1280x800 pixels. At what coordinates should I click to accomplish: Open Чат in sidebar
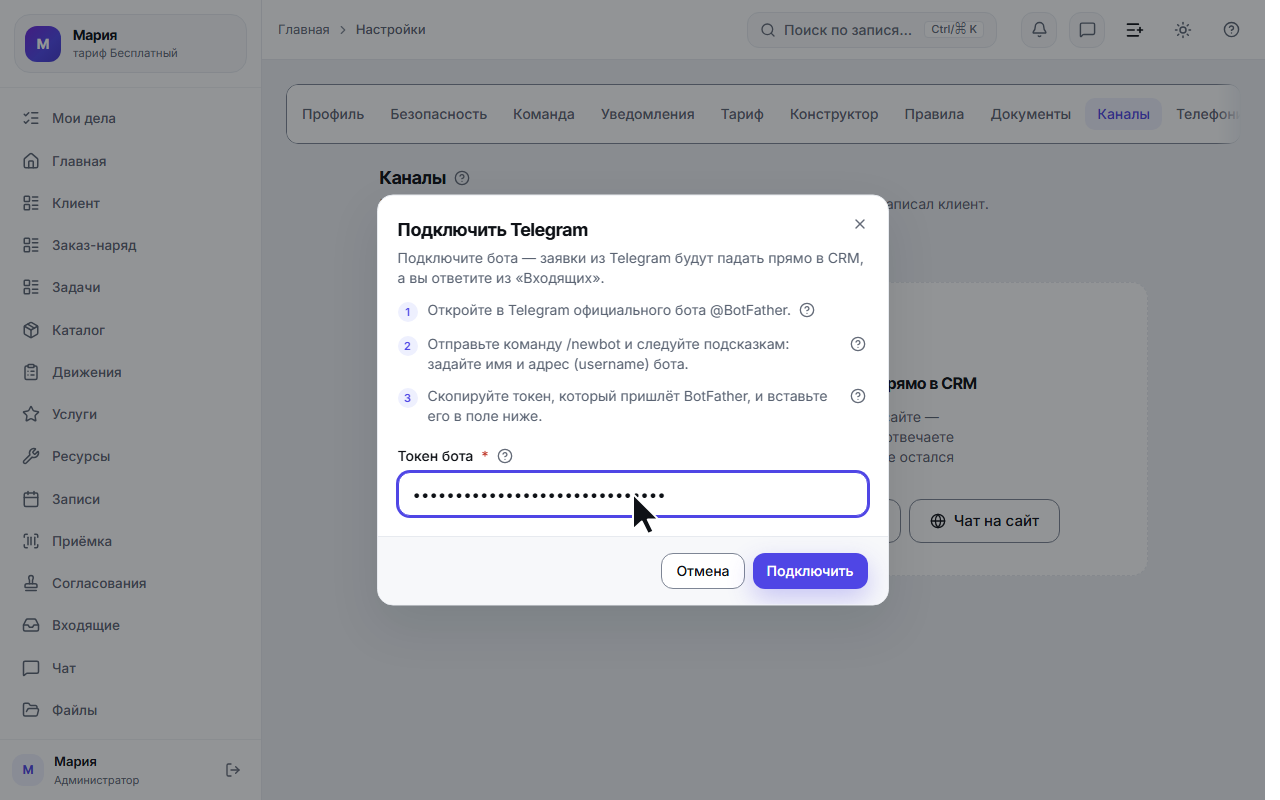coord(130,668)
